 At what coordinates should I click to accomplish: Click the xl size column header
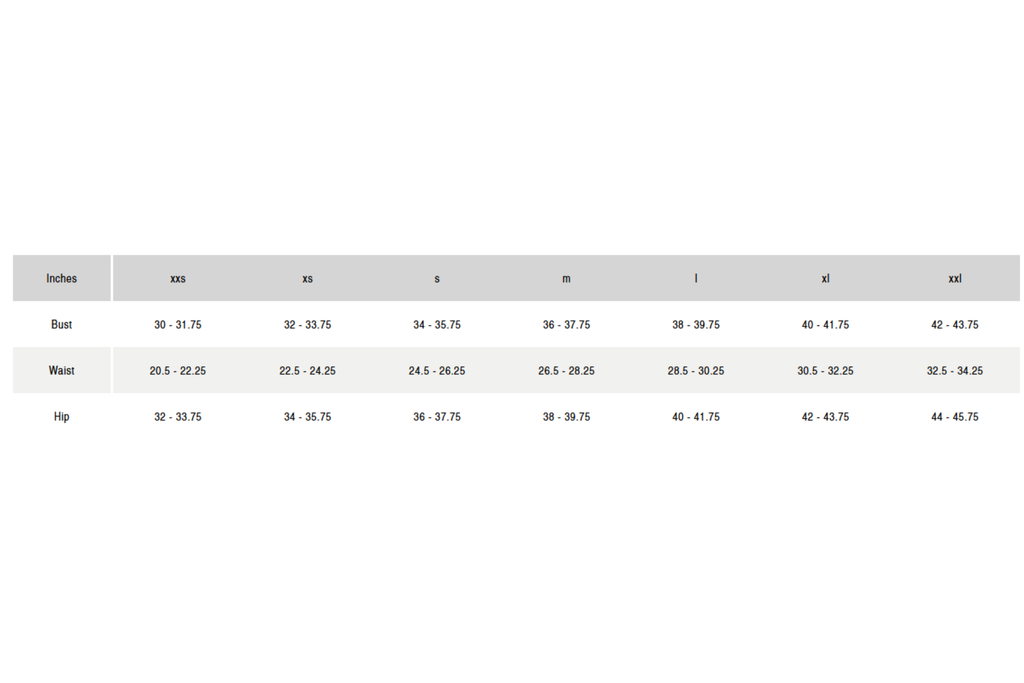[x=825, y=279]
